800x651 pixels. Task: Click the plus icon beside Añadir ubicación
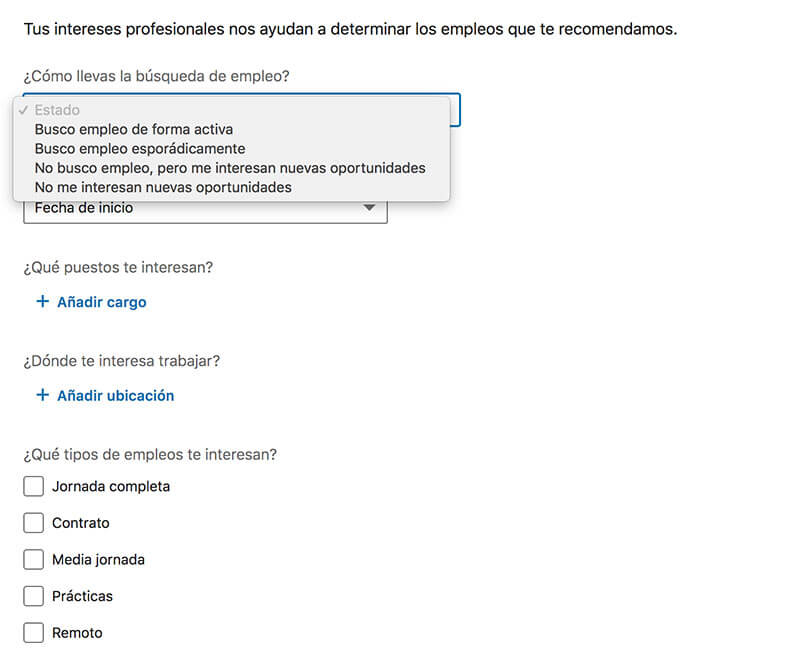[x=42, y=395]
